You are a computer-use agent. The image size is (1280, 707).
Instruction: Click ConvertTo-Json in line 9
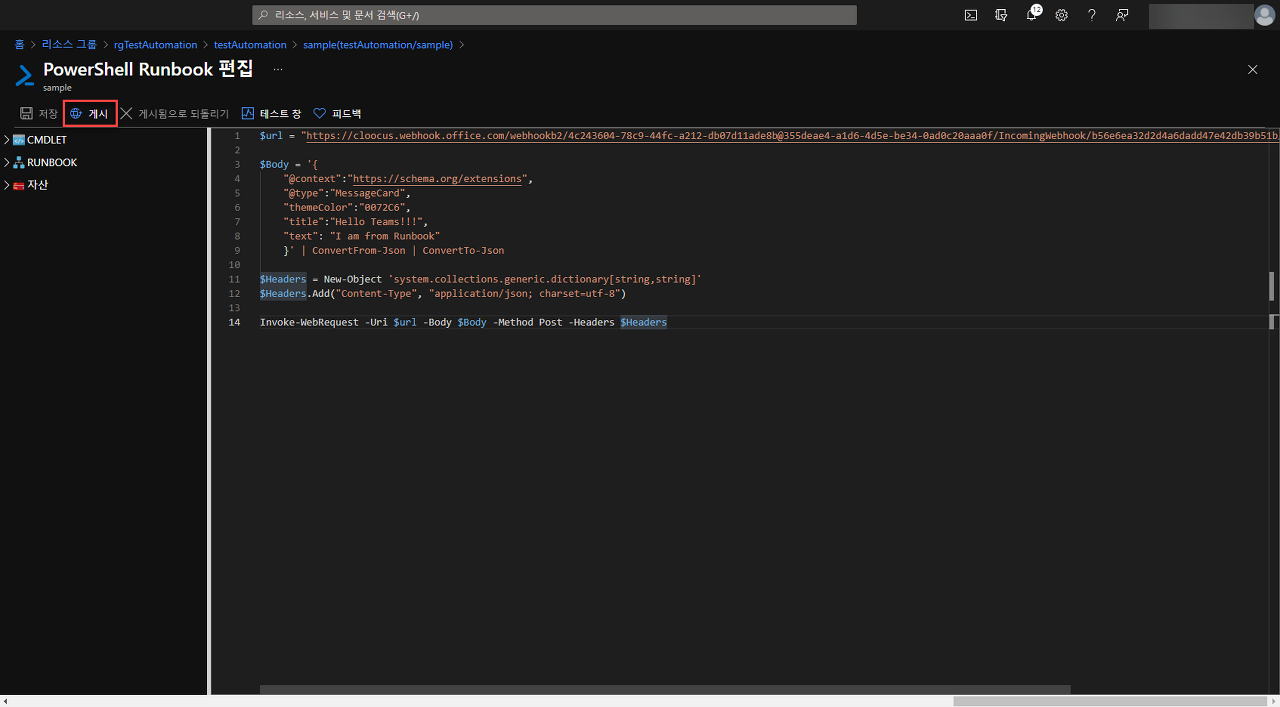[463, 250]
